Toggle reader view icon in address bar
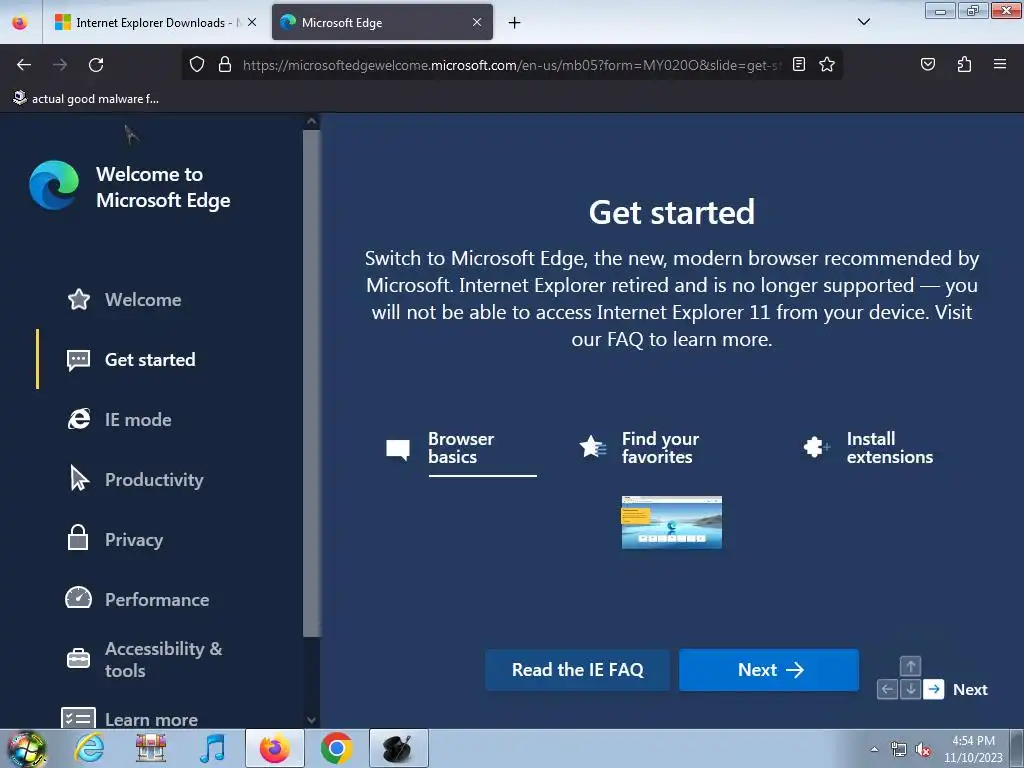Screen dimensions: 1024x768 (x=799, y=64)
